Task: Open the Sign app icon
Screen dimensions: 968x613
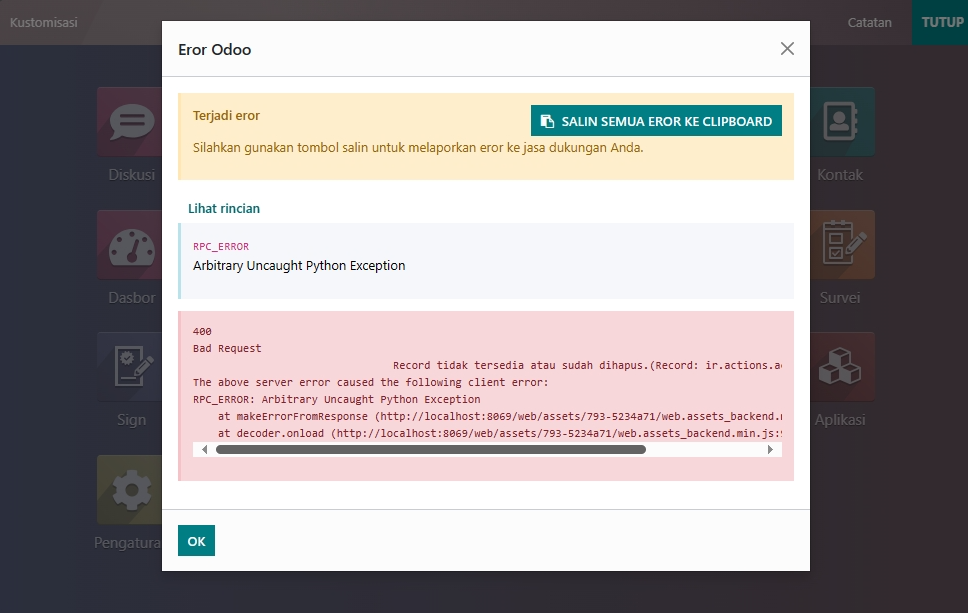Action: [130, 367]
